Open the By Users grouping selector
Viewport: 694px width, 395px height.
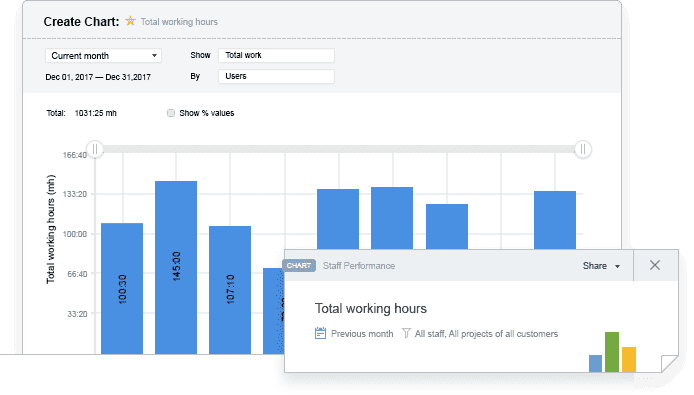[276, 76]
